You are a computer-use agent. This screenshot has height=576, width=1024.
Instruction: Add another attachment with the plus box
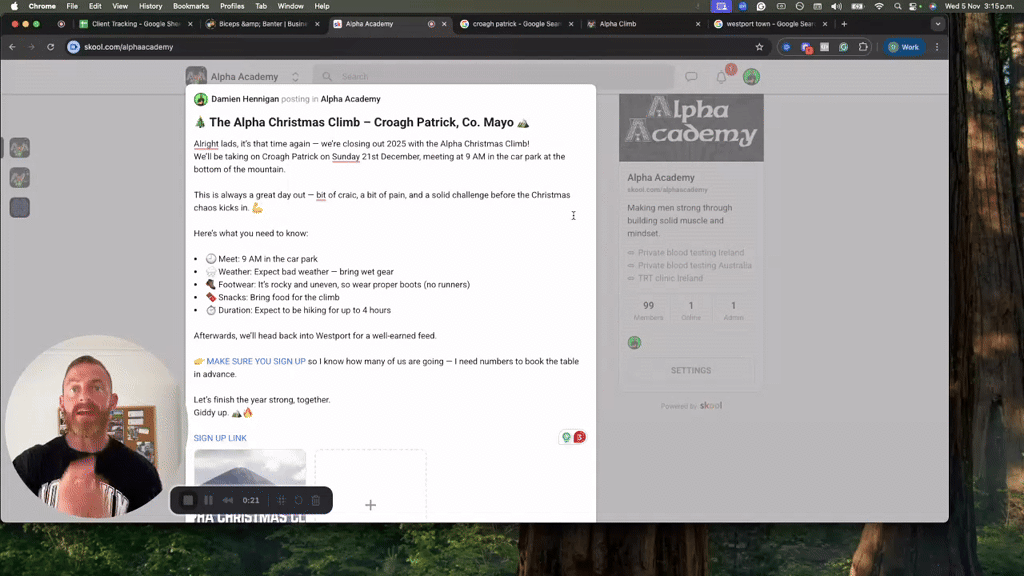tap(370, 485)
